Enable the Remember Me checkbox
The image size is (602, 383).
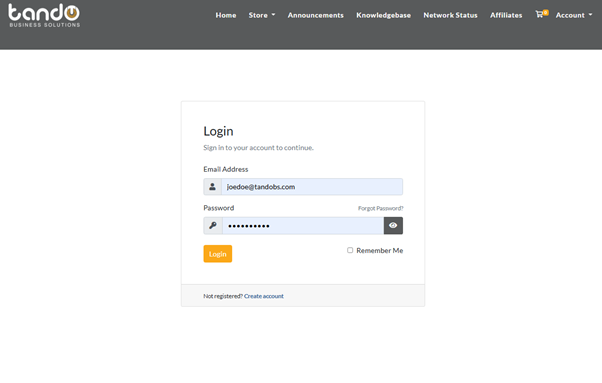pyautogui.click(x=350, y=250)
